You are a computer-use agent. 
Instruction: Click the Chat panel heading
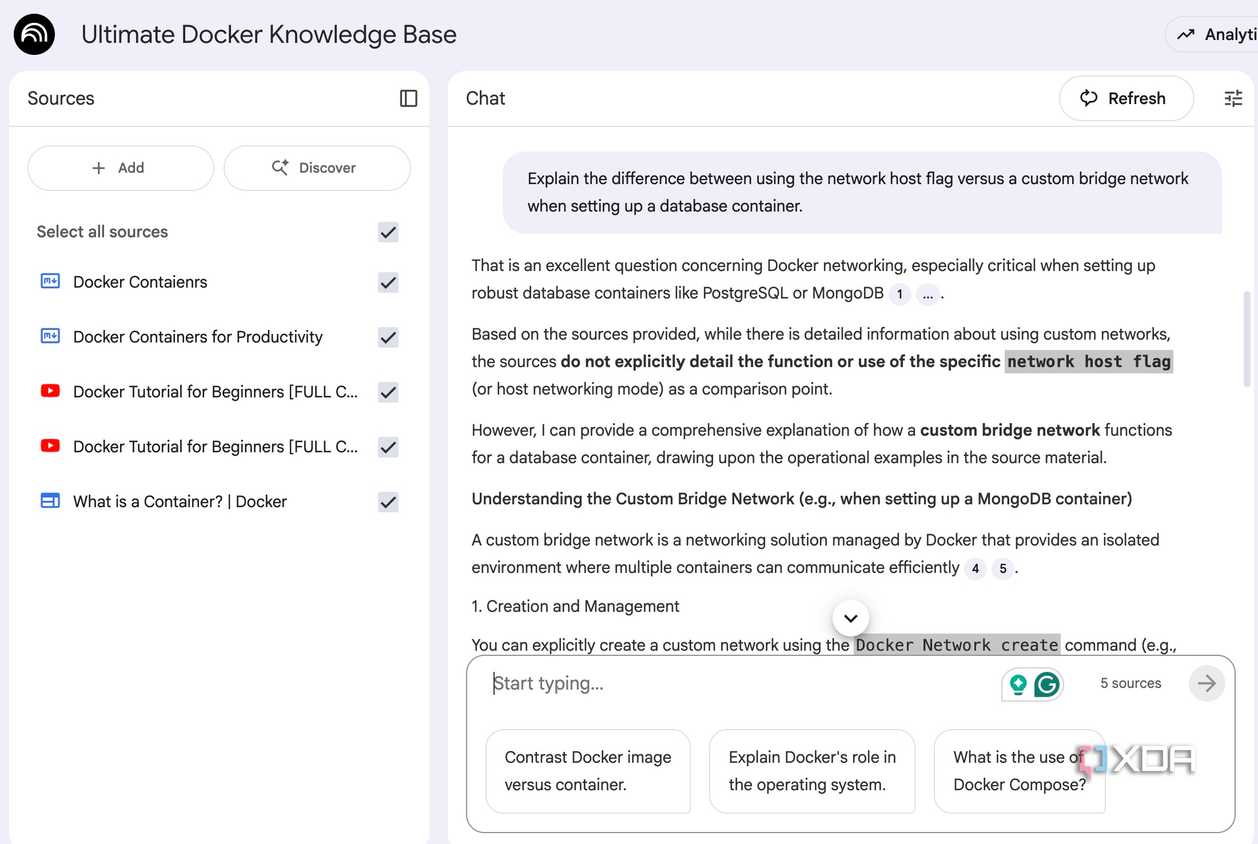click(486, 98)
